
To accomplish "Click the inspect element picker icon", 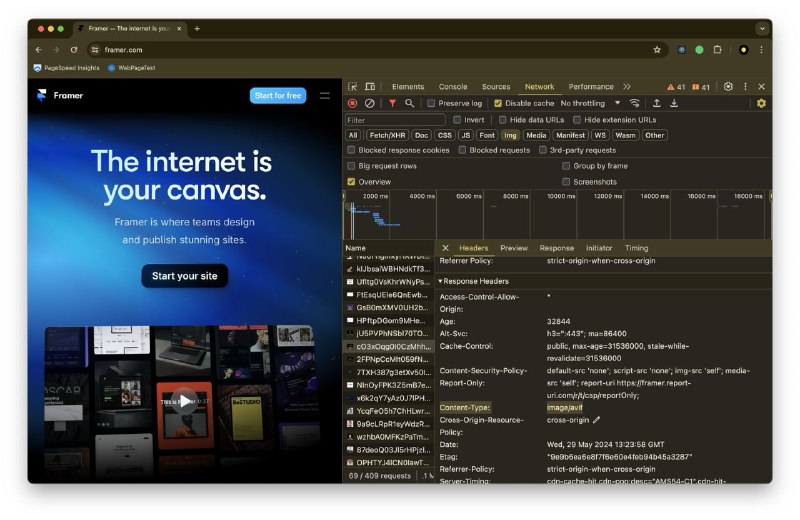I will click(352, 87).
